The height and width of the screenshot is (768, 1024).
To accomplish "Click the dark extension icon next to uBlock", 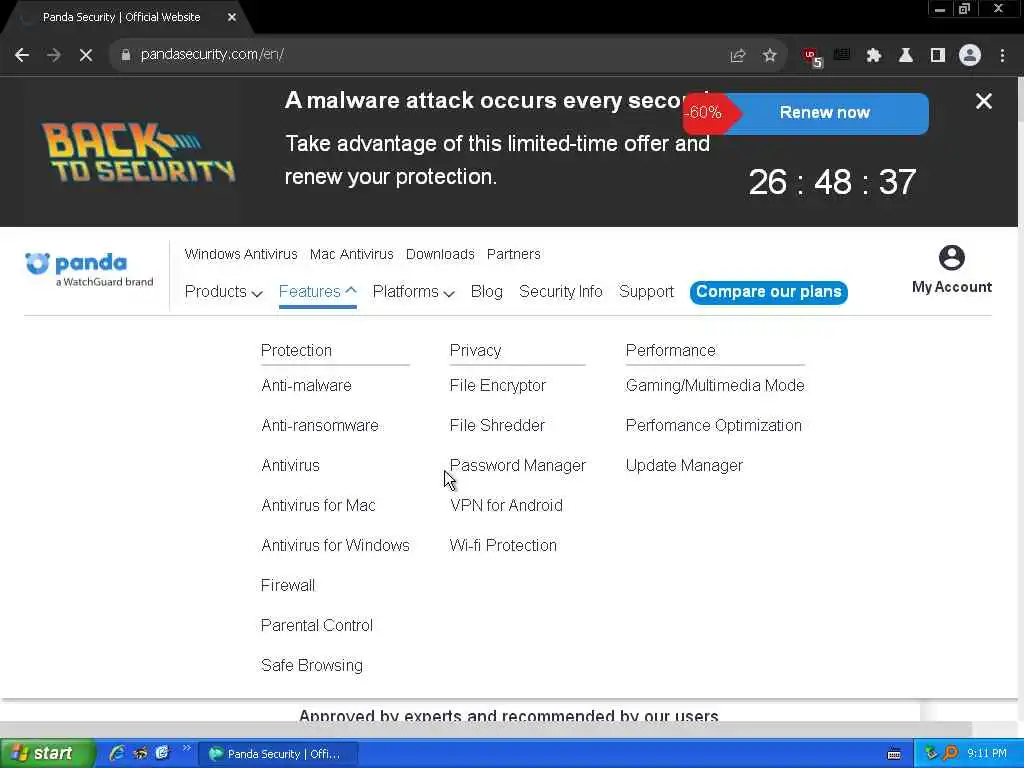I will coord(842,55).
